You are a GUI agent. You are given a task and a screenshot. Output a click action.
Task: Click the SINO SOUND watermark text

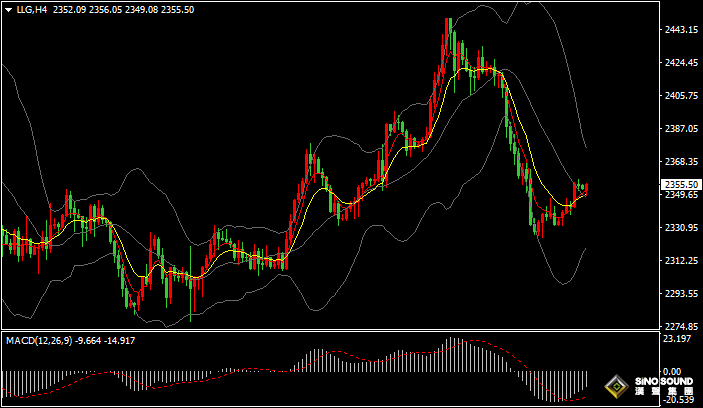pos(660,382)
